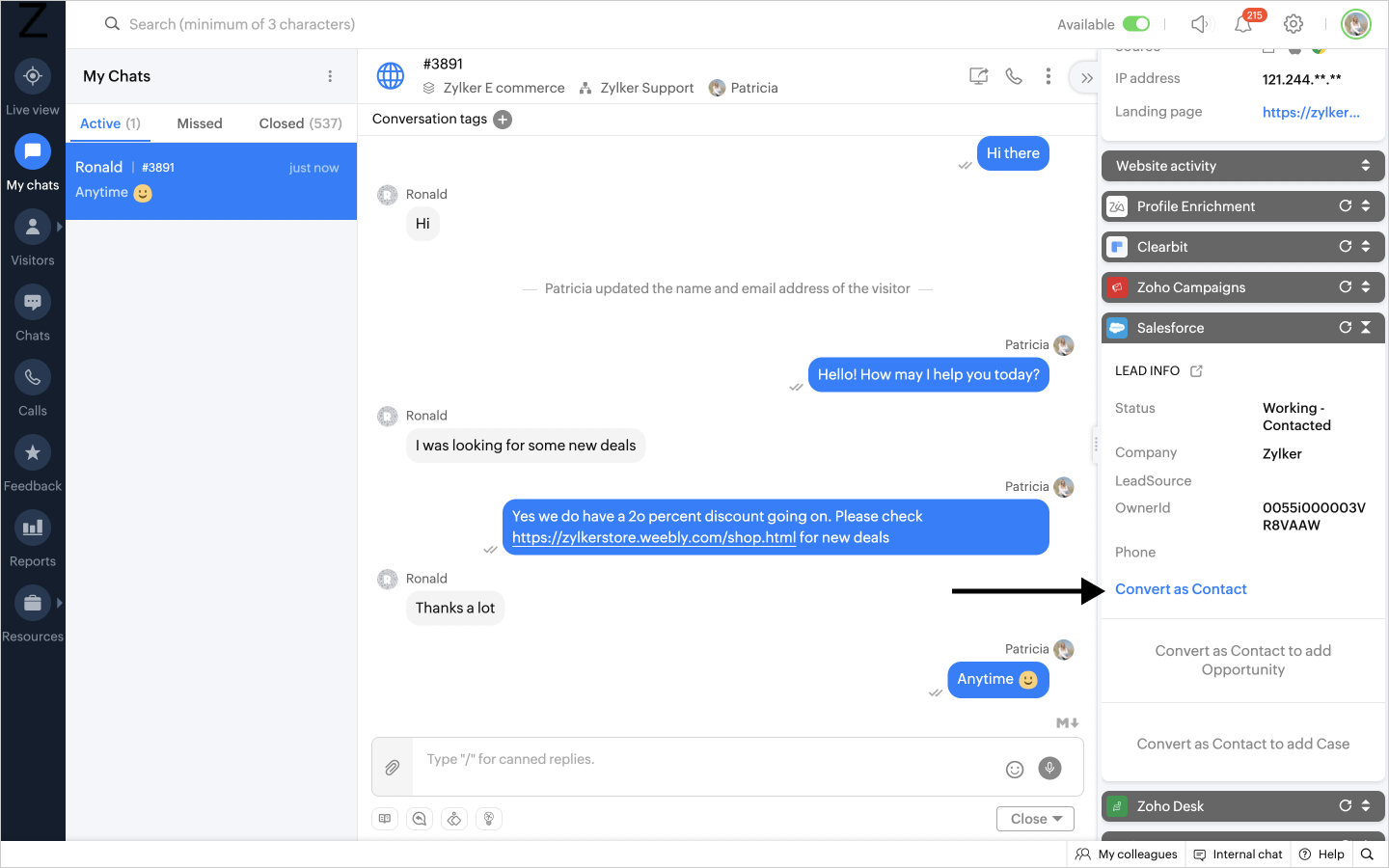Screen dimensions: 1389x868
Task: Open My chats section
Action: point(33,162)
